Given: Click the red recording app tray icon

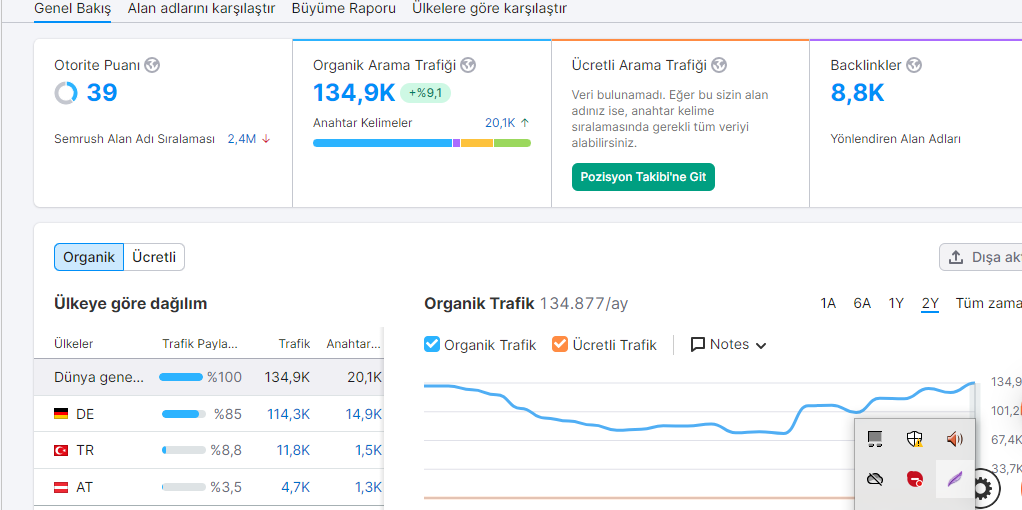Looking at the screenshot, I should click(x=914, y=480).
